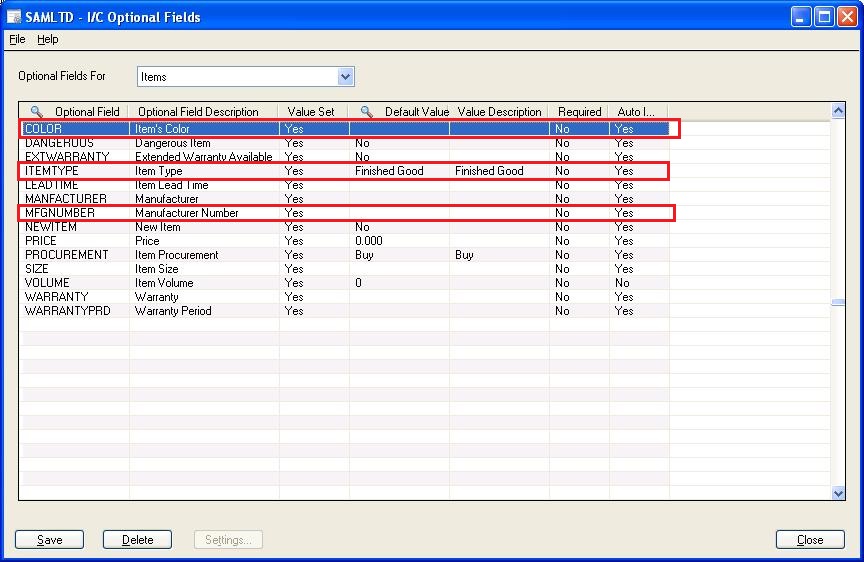The height and width of the screenshot is (562, 864).
Task: Select the SIZE optional field cell
Action: click(74, 269)
